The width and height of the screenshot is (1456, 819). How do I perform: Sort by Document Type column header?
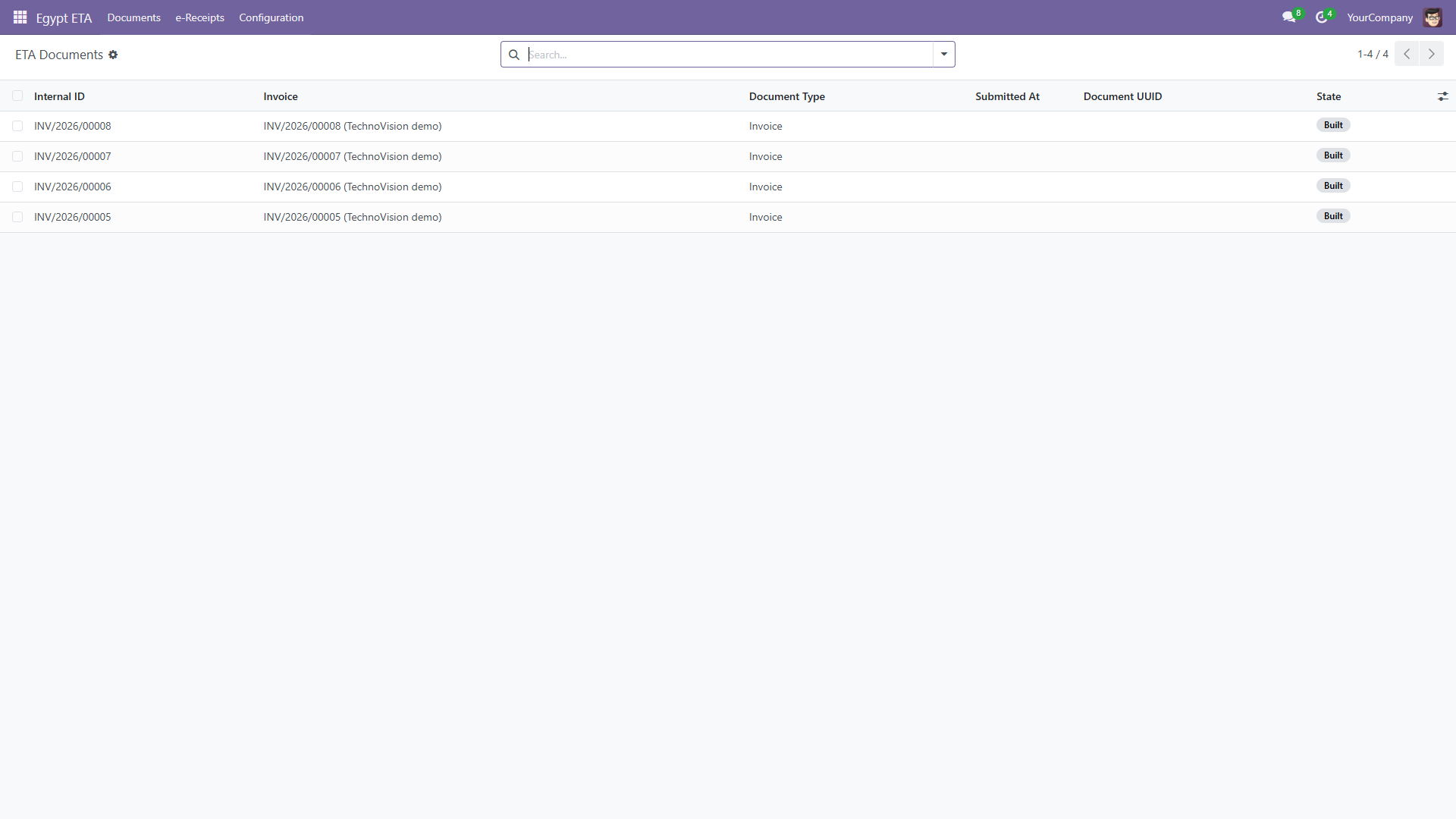point(786,96)
